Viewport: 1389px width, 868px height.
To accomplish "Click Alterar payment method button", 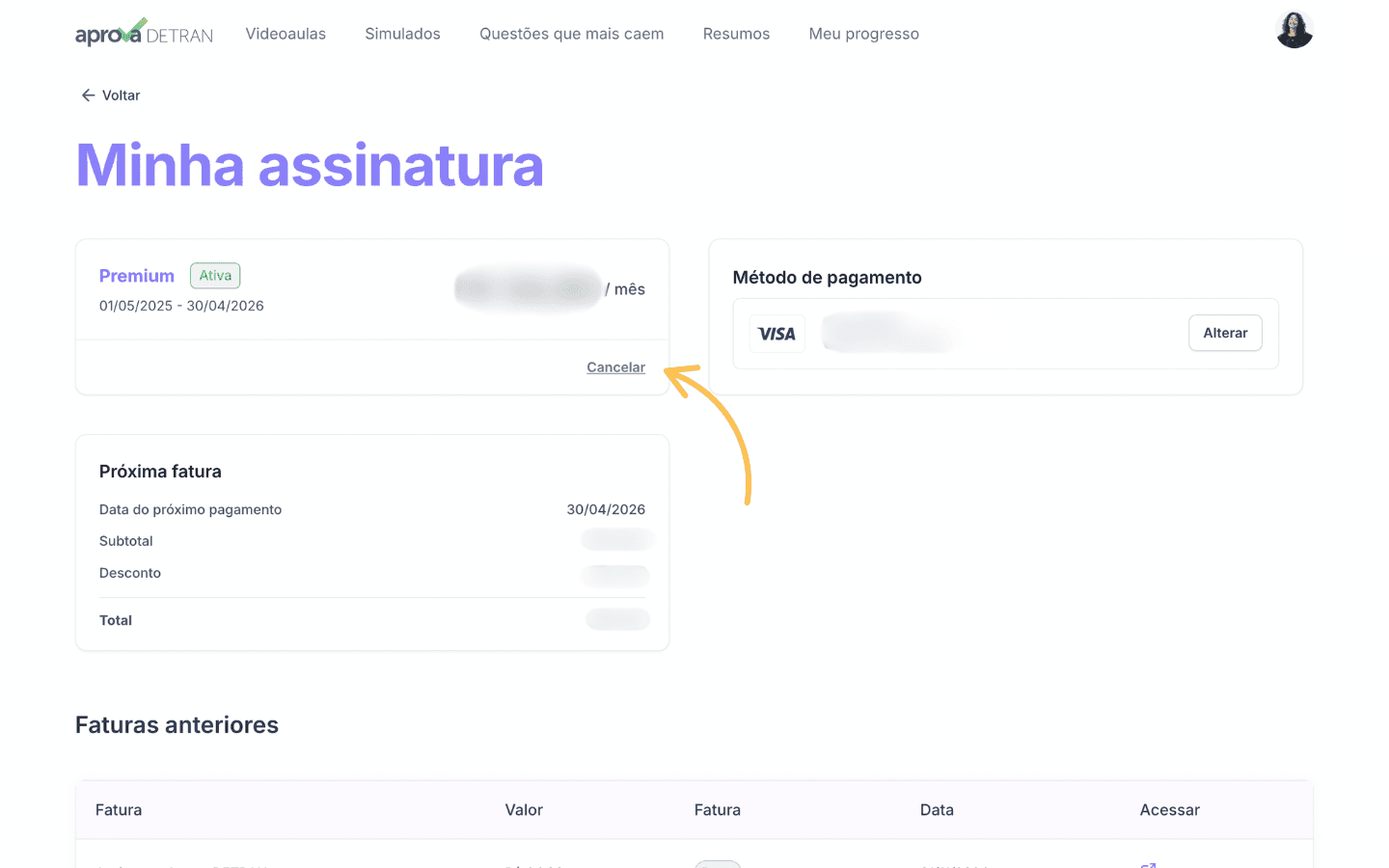I will coord(1225,333).
